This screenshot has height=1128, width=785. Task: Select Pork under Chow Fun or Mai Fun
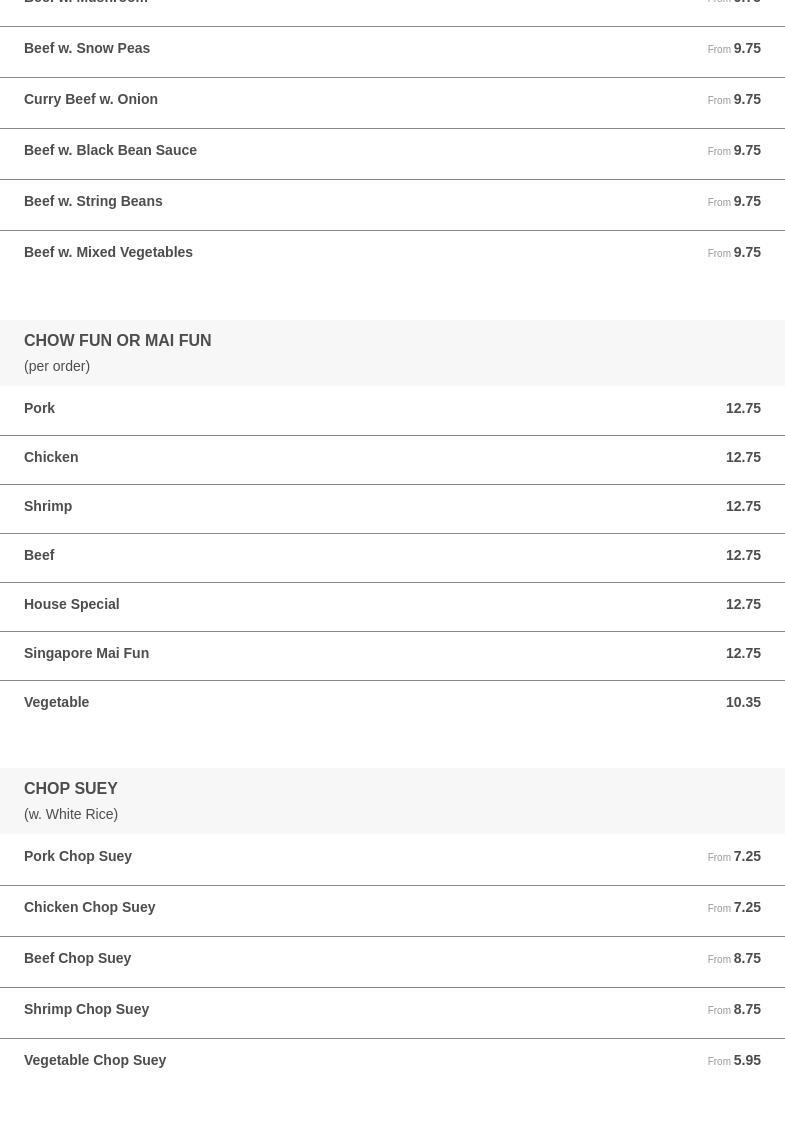(39, 408)
